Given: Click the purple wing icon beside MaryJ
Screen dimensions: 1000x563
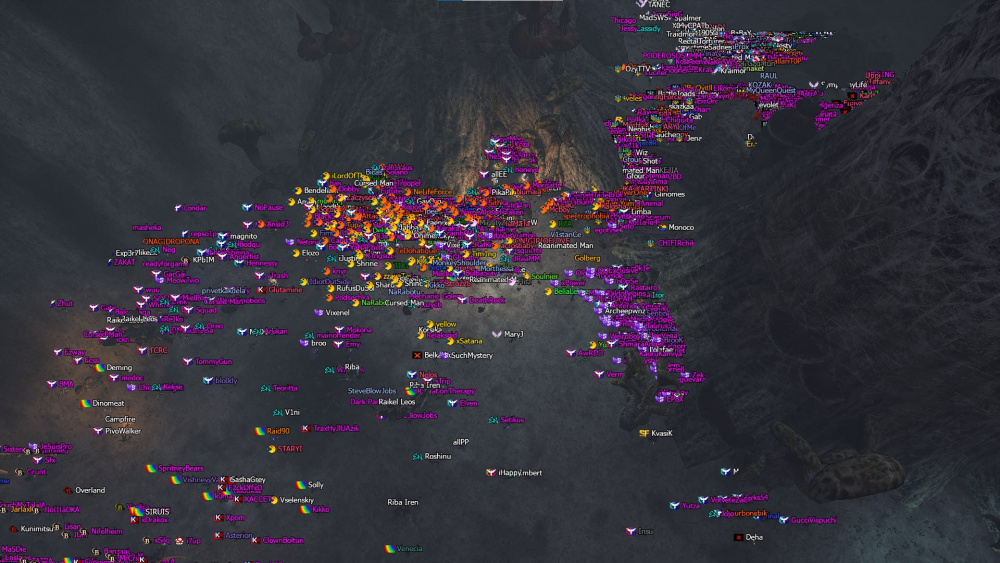Looking at the screenshot, I should coord(496,334).
